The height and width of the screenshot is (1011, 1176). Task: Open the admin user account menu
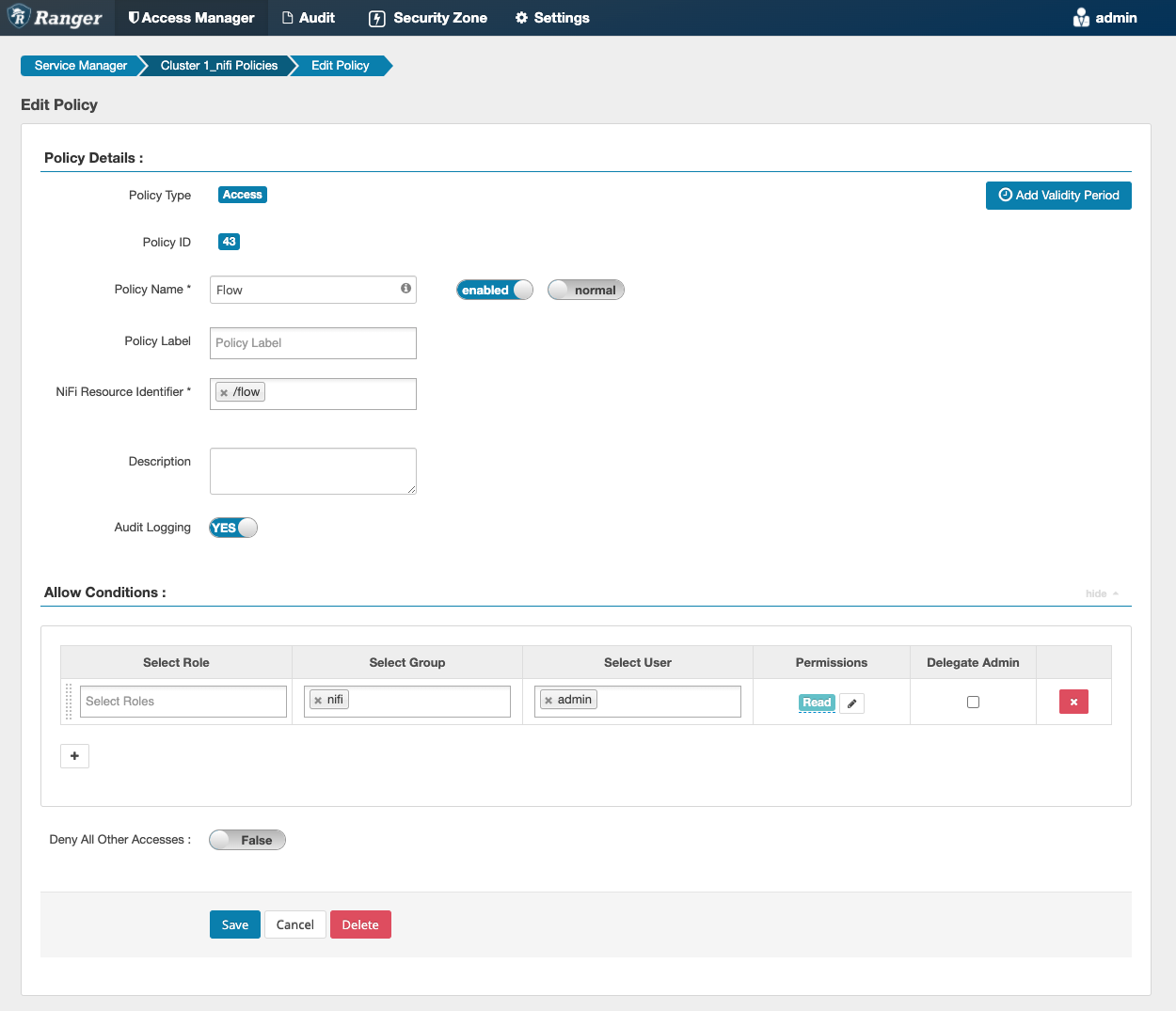pyautogui.click(x=1105, y=18)
